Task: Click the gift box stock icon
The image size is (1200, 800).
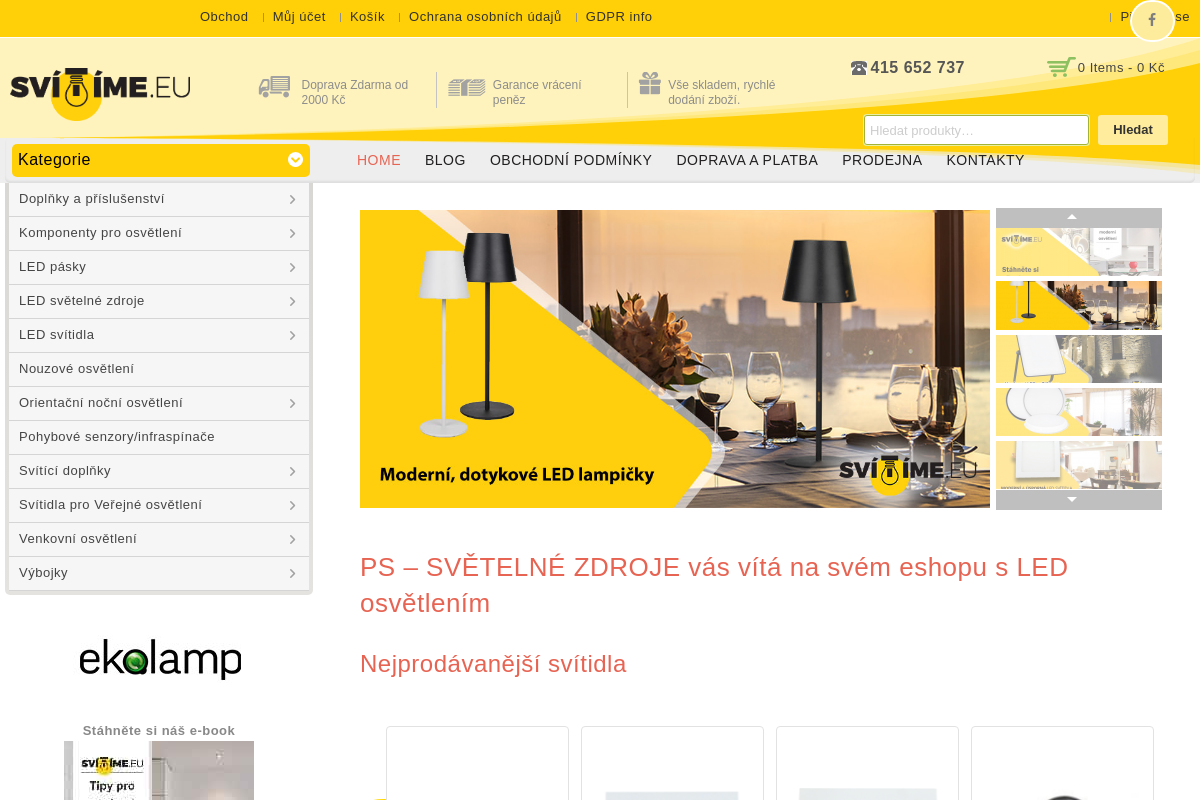Action: click(x=650, y=83)
